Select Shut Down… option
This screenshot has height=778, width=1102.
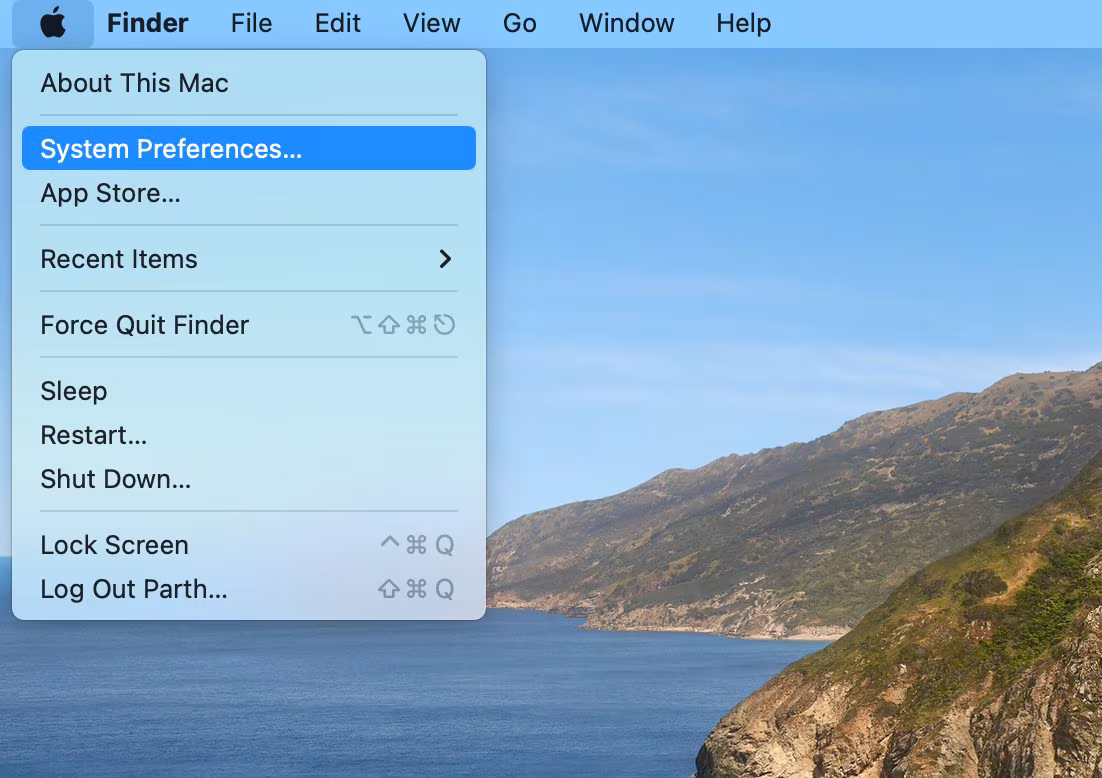coord(249,479)
